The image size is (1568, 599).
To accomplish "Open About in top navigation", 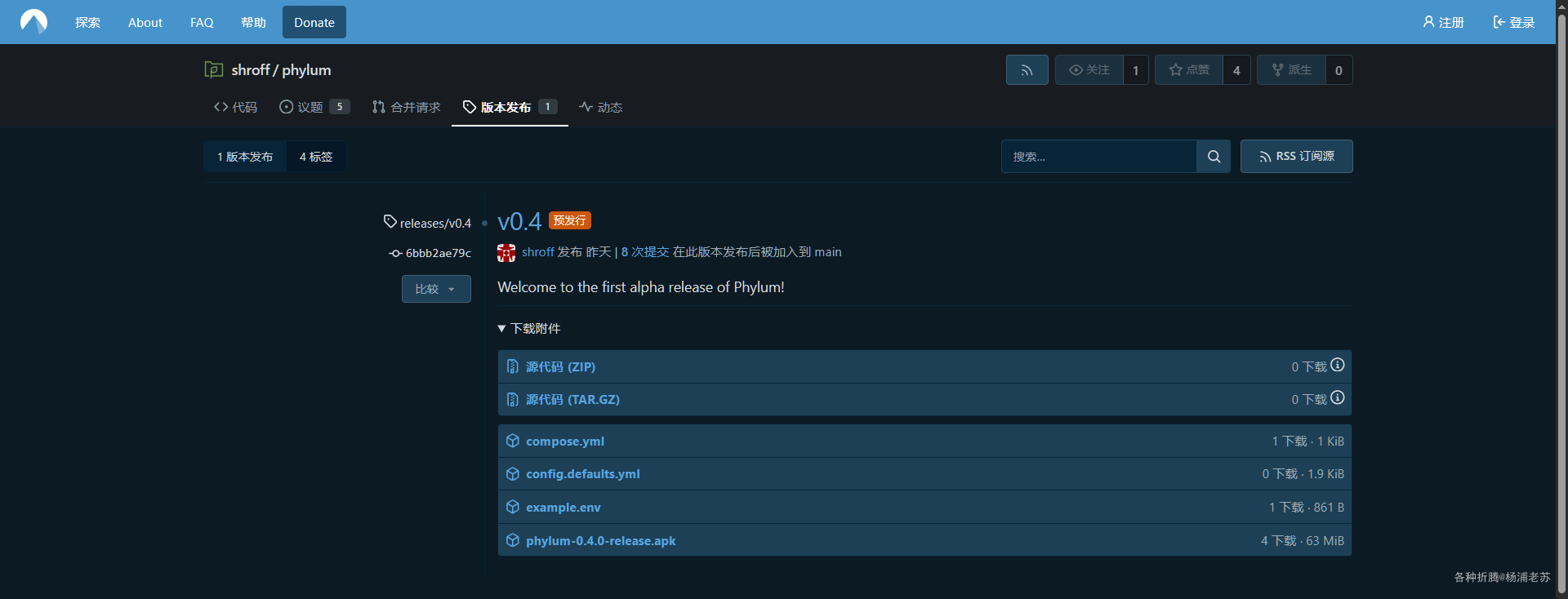I will [145, 22].
